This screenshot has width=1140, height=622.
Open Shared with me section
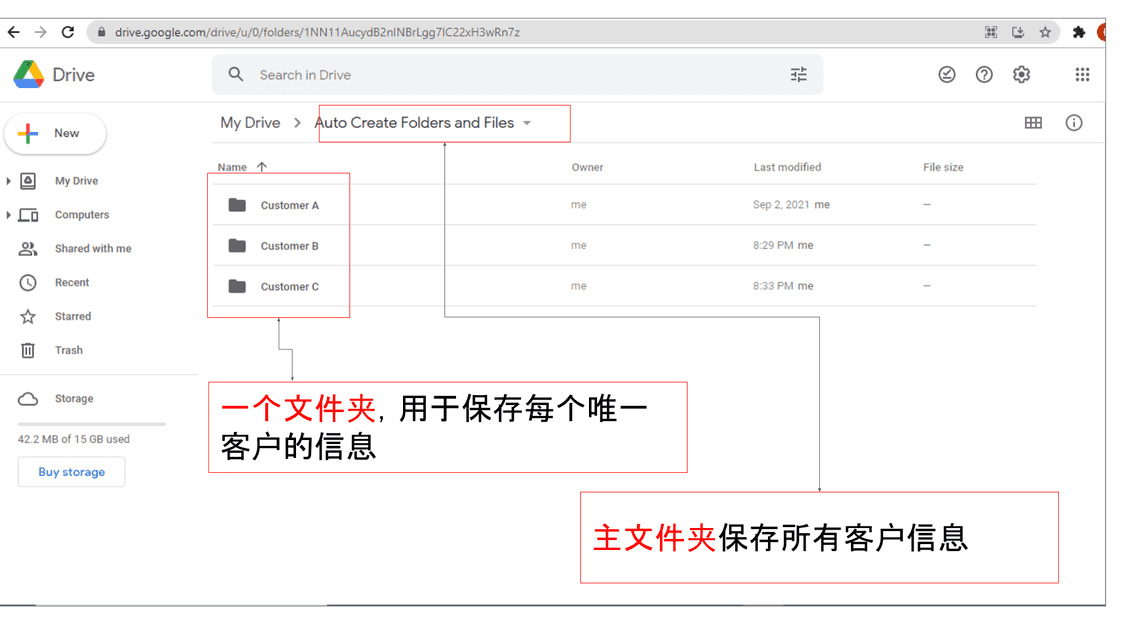(92, 249)
